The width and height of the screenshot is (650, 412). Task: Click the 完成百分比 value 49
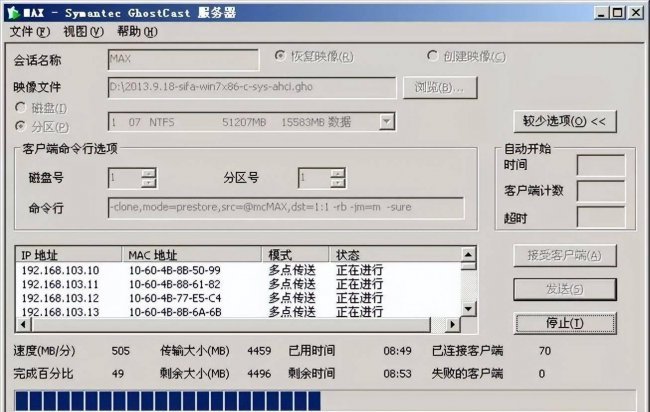[118, 373]
